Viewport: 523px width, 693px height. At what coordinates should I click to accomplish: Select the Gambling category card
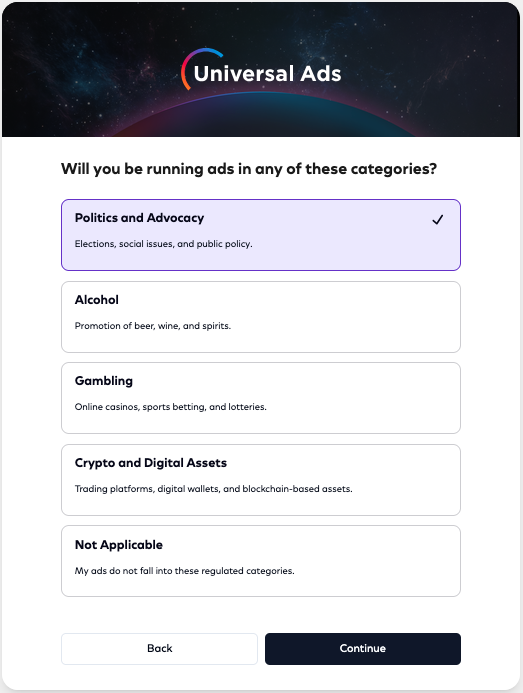click(261, 398)
